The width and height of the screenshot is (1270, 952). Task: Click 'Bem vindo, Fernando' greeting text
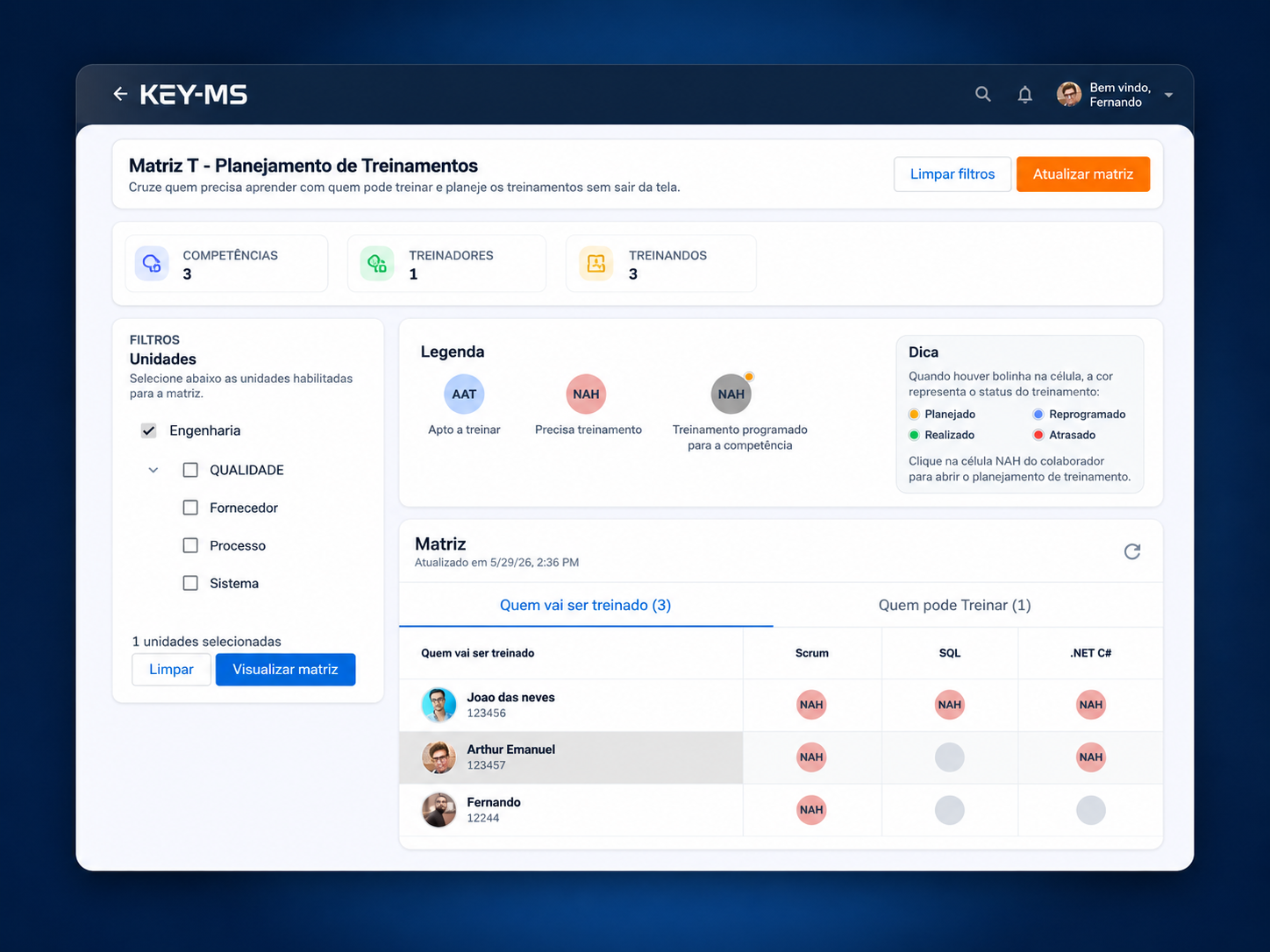coord(1120,95)
